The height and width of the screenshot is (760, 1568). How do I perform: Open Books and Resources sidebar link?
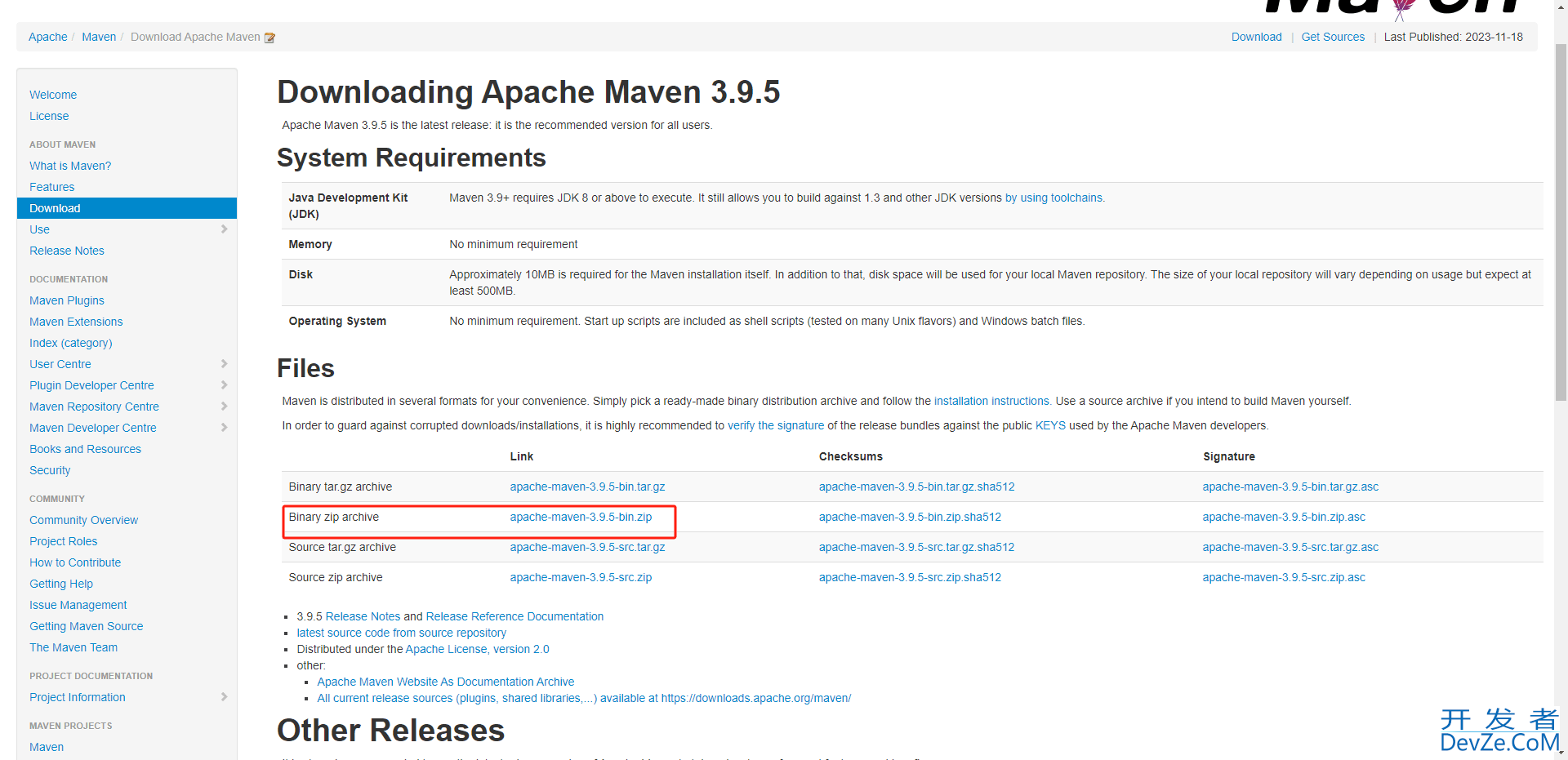85,449
